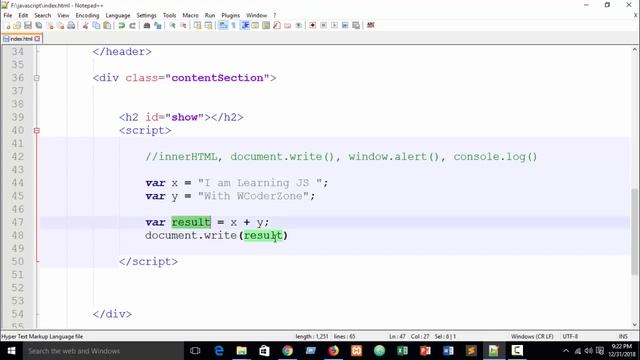Toggle Word Wrap toolbar icon
Screen dimensions: 640x360
tap(223, 25)
